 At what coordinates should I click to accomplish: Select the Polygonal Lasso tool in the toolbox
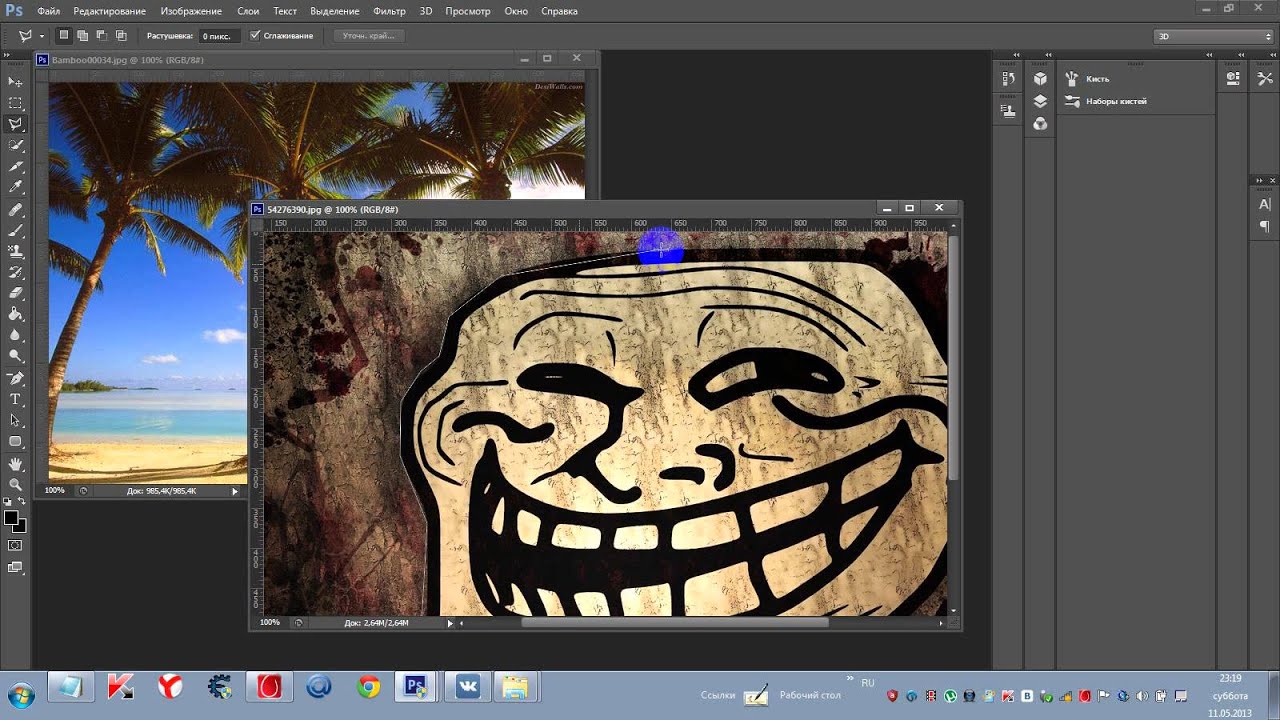tap(15, 124)
